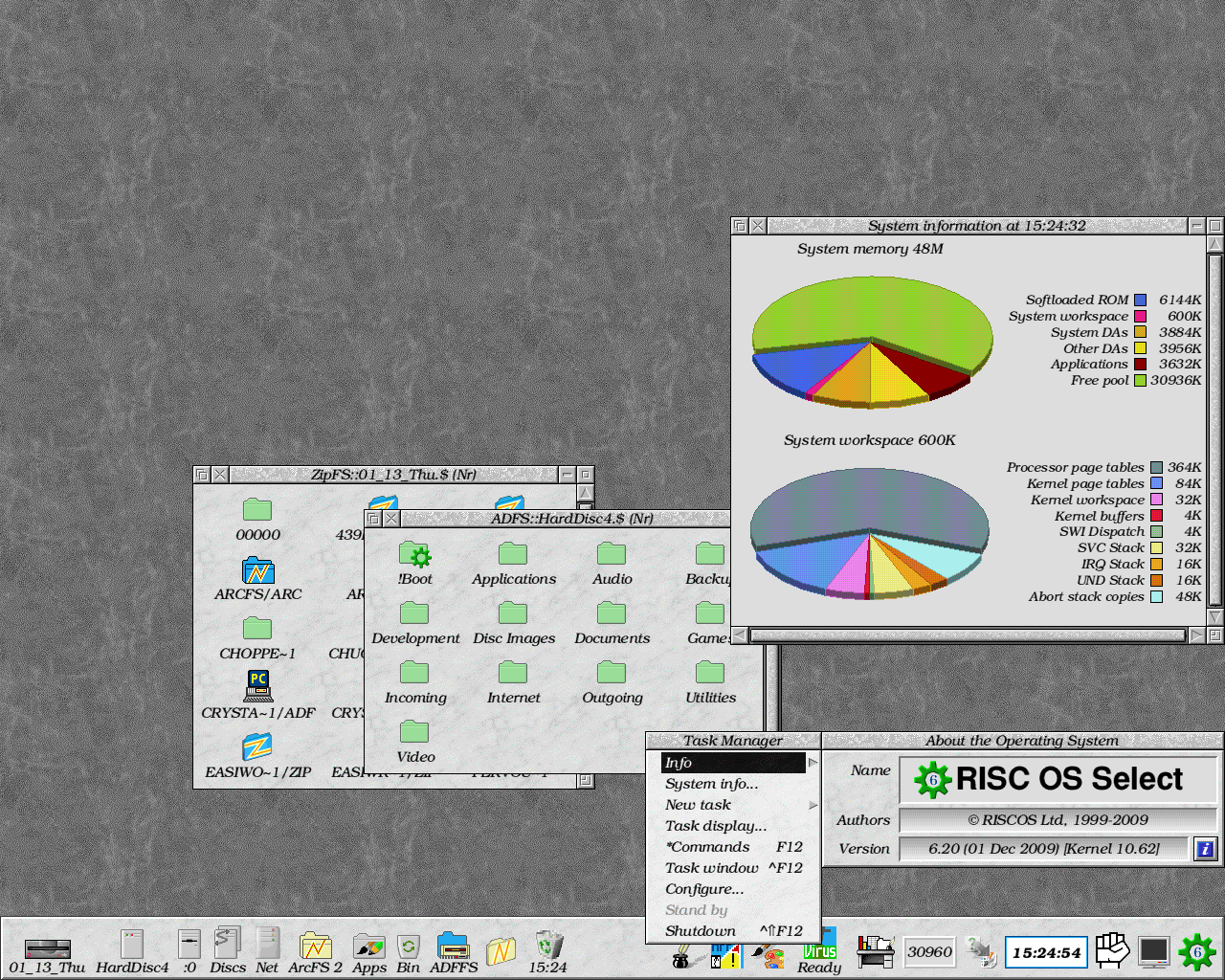Screen dimensions: 1225x980
Task: Click the monitor display icon on icon bar
Action: click(1154, 951)
